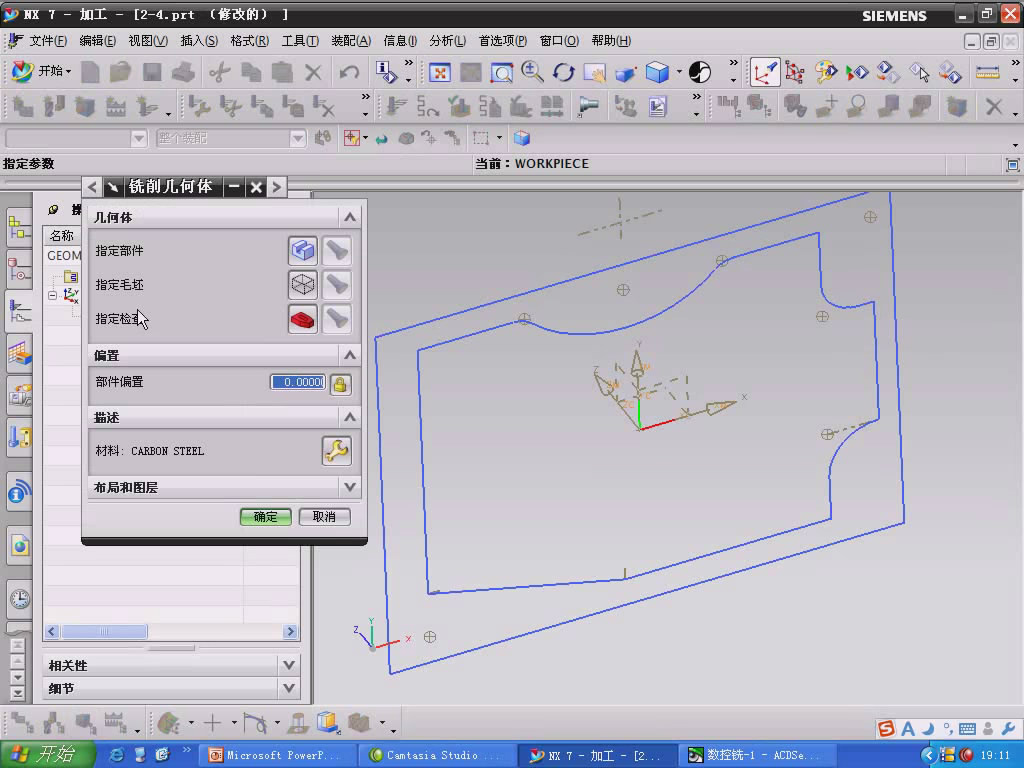
Task: Collapse the tree node under GEOMETRY
Action: click(x=52, y=295)
